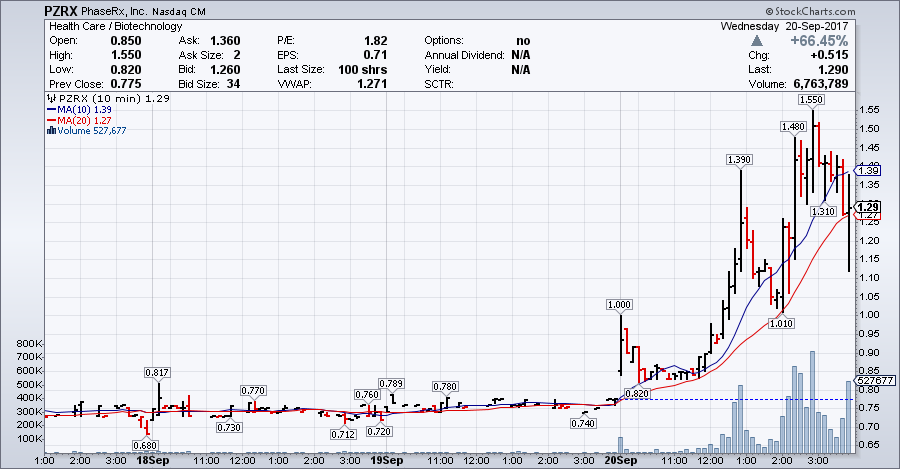Select the 20Sep date marker on time axis
This screenshot has height=469, width=900.
(x=620, y=462)
